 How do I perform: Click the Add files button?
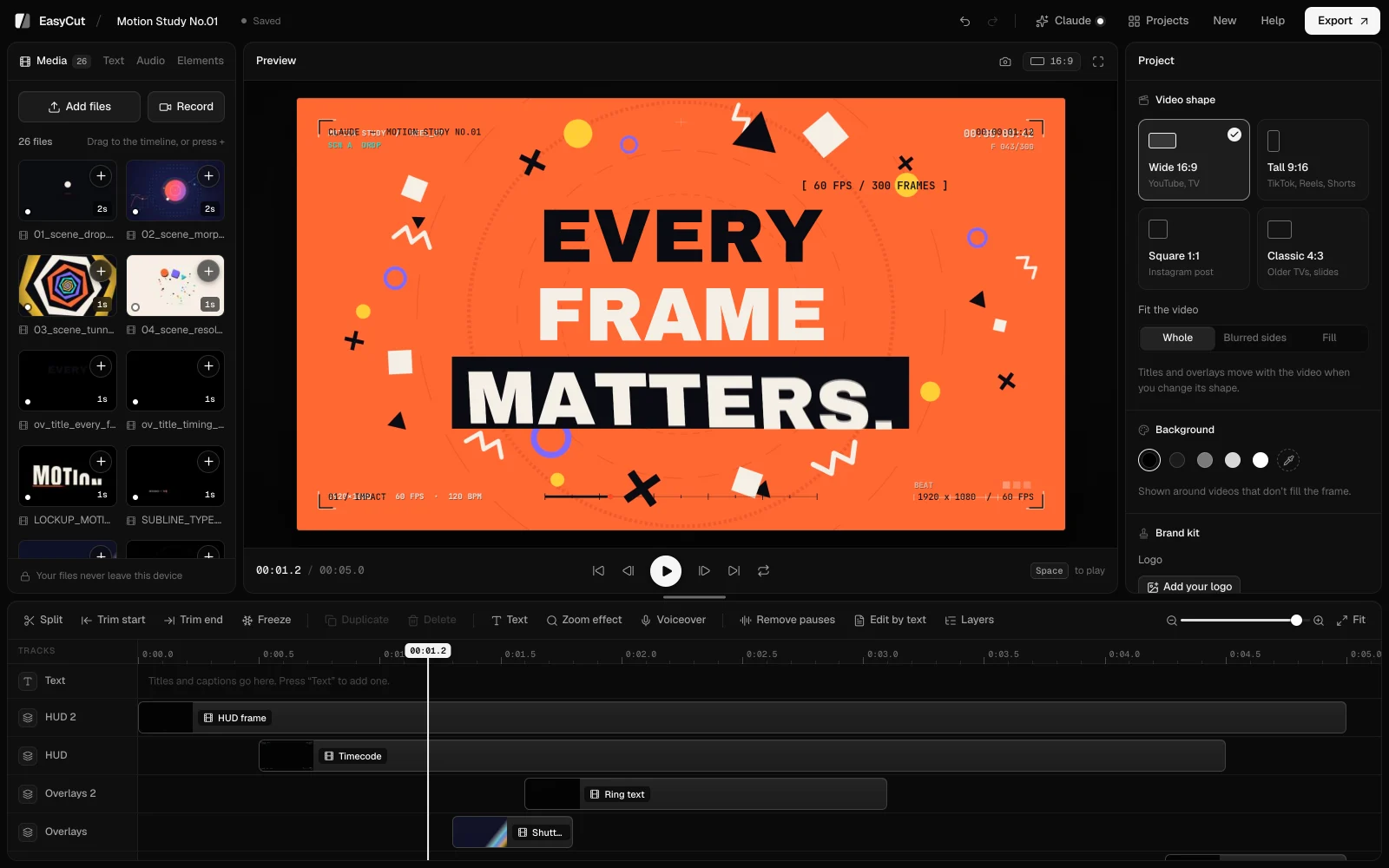79,107
